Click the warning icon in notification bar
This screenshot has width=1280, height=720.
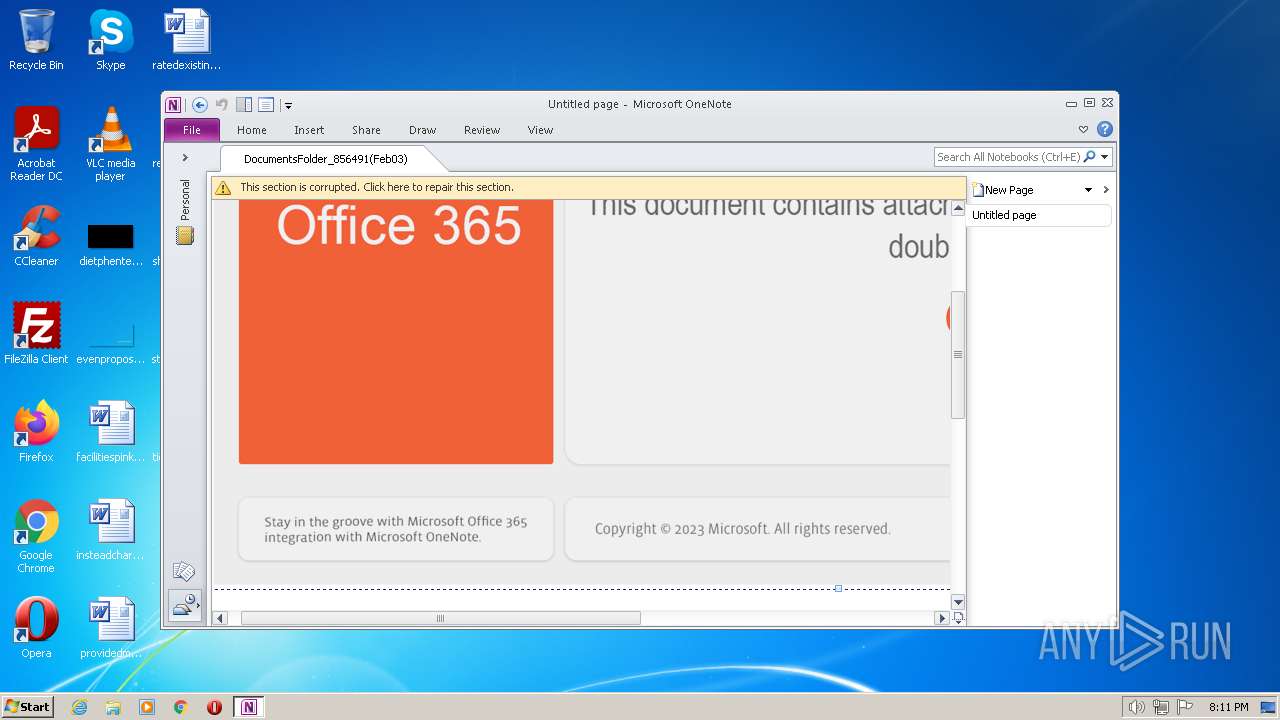click(x=223, y=187)
